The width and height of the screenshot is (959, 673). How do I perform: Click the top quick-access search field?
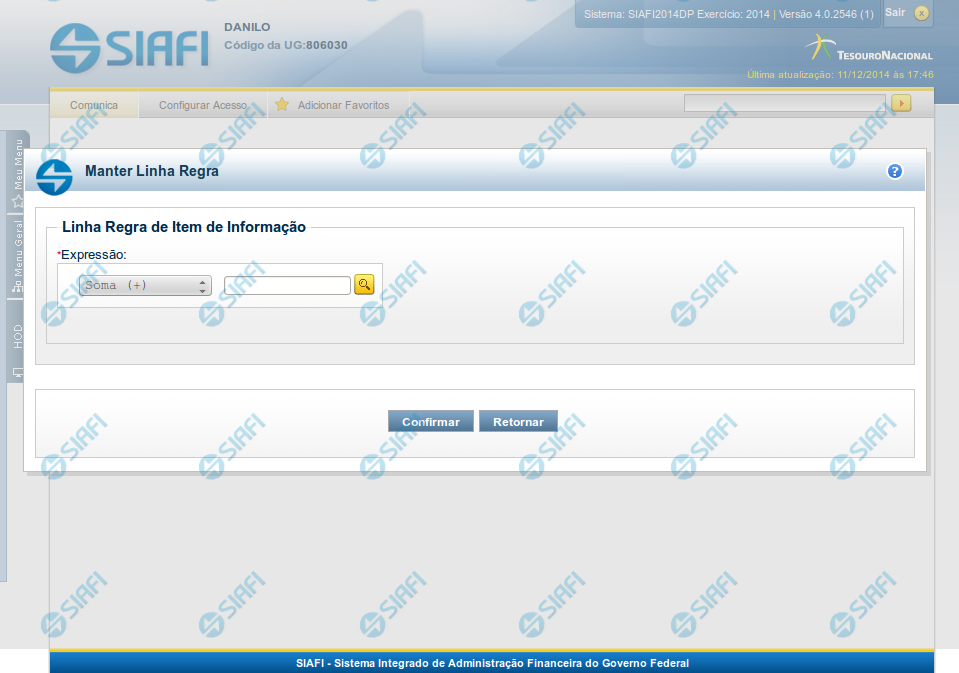(x=784, y=103)
